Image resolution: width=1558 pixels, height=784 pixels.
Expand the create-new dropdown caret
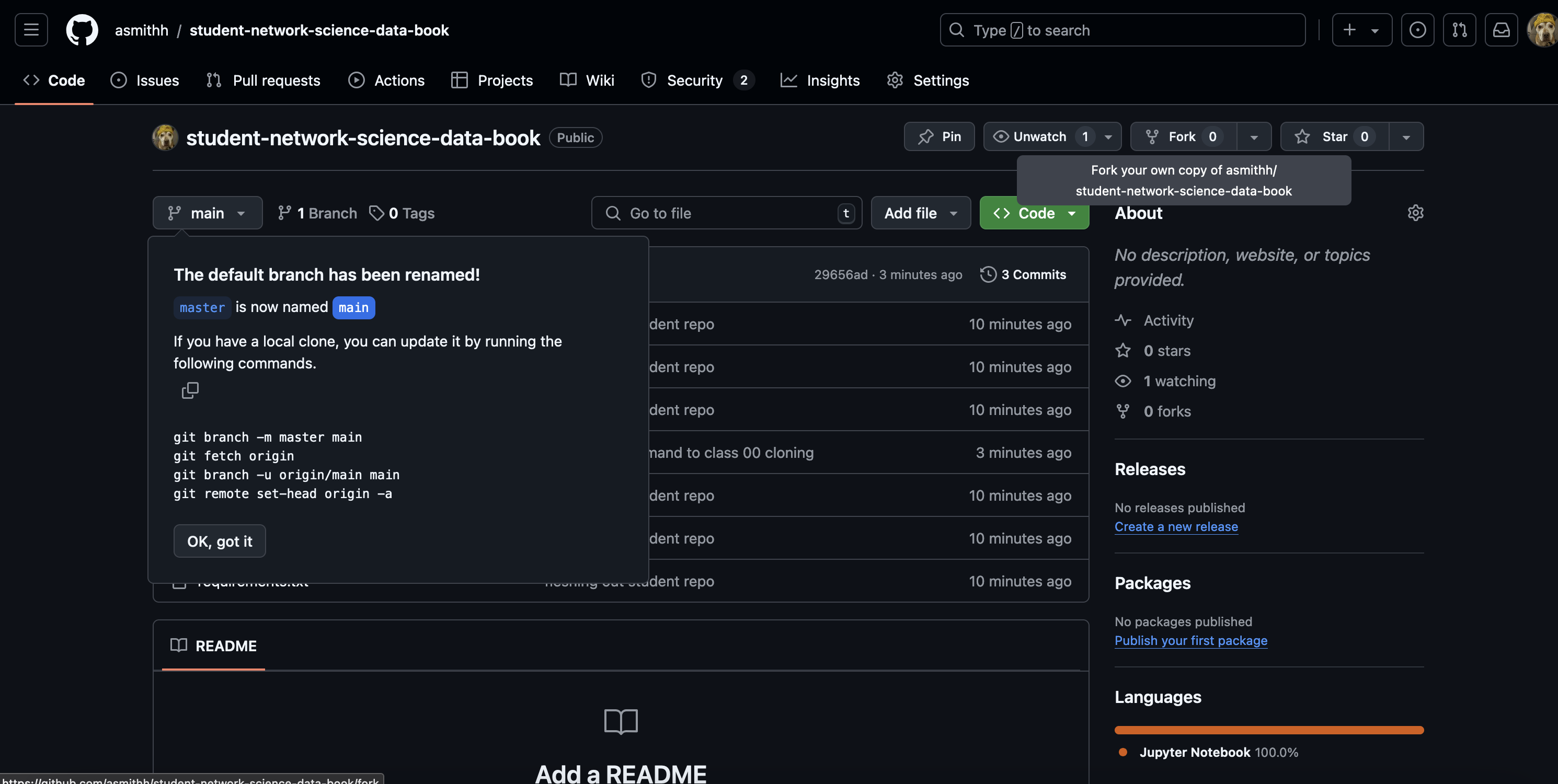click(1374, 30)
